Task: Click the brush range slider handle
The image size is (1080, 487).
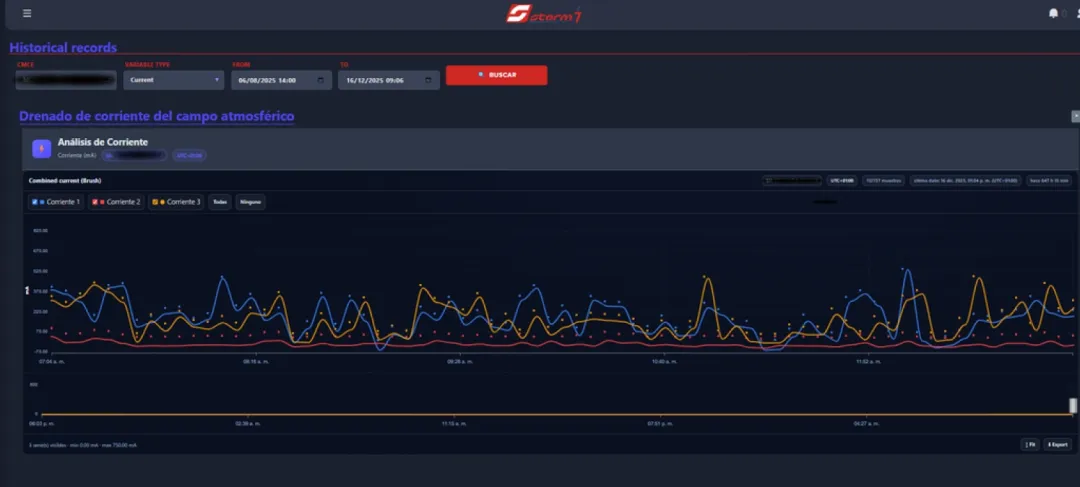Action: click(1072, 406)
